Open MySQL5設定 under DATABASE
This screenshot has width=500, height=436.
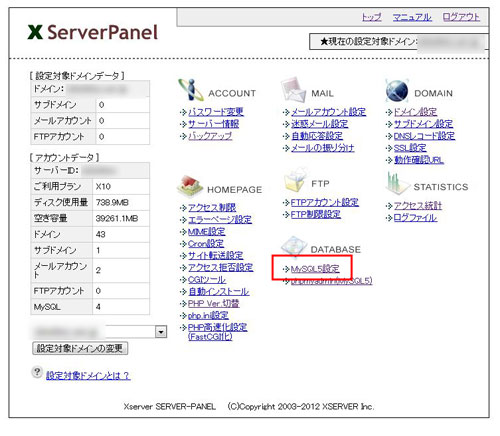pos(315,269)
